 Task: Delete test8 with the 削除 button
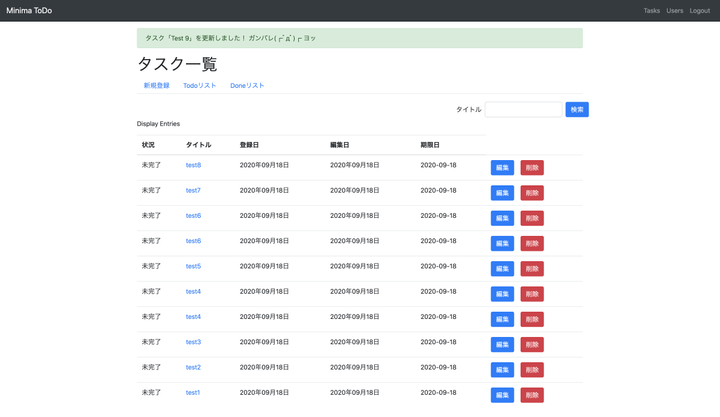(x=532, y=168)
